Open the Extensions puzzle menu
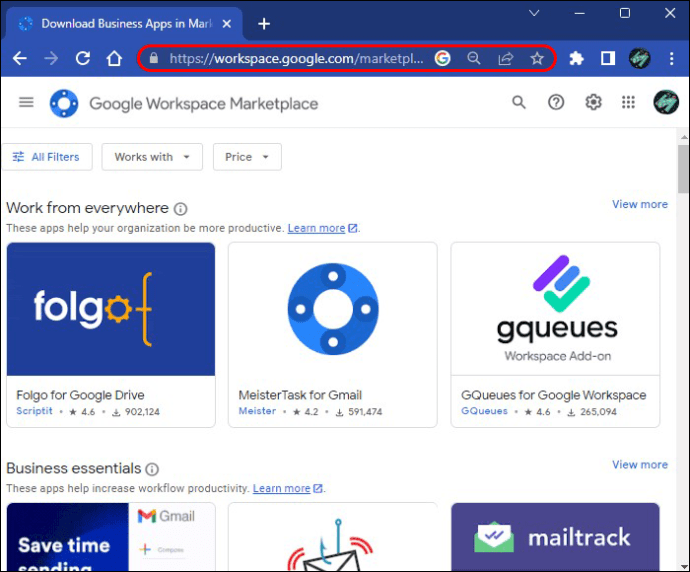The width and height of the screenshot is (690, 572). coord(576,58)
